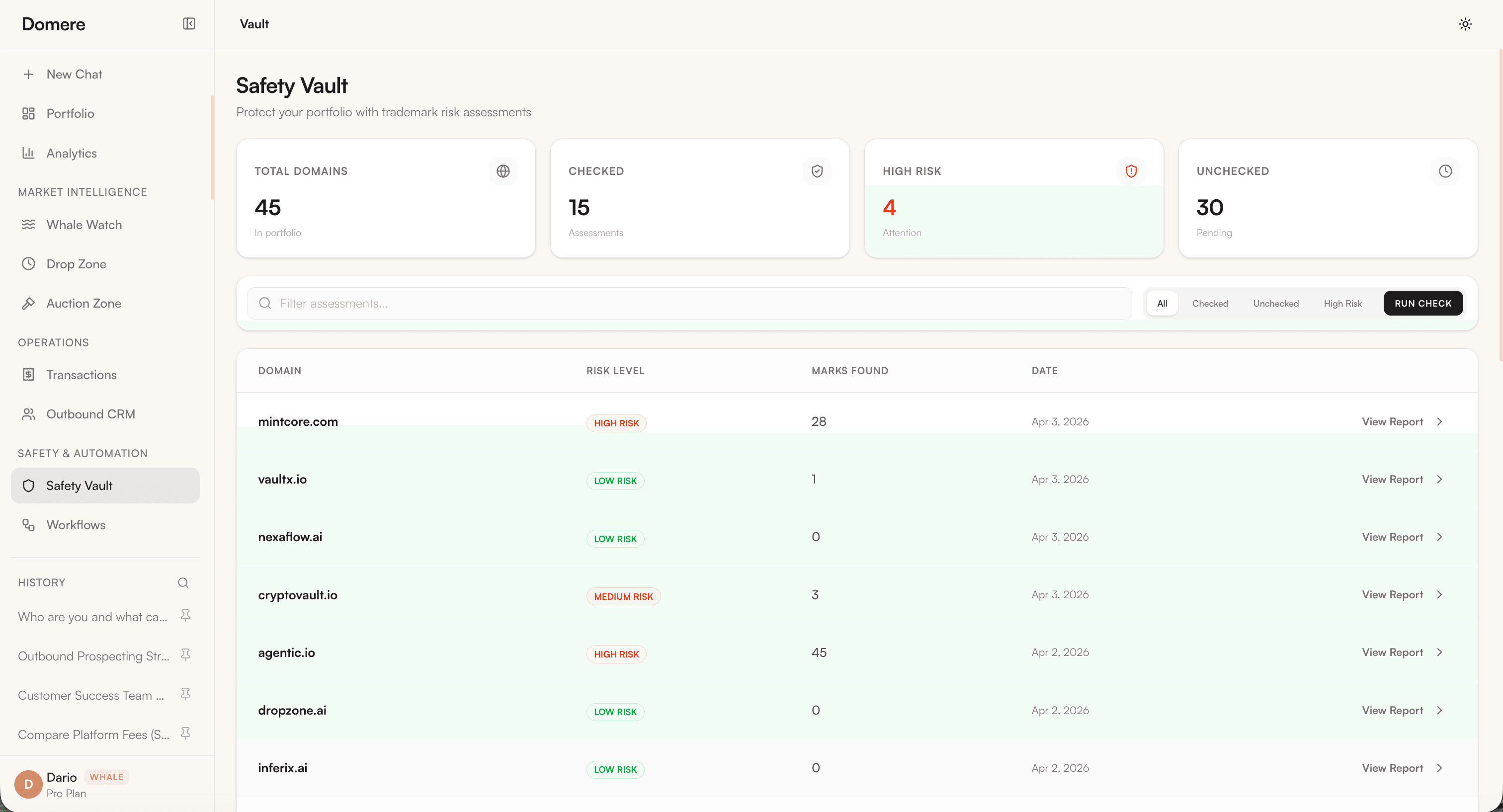Switch to the High Risk filter tab

(x=1342, y=303)
